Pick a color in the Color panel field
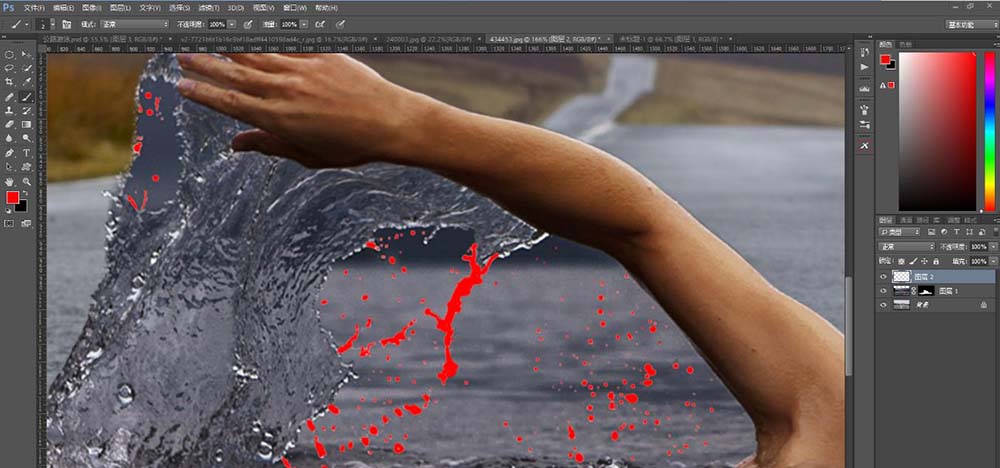 [938, 131]
